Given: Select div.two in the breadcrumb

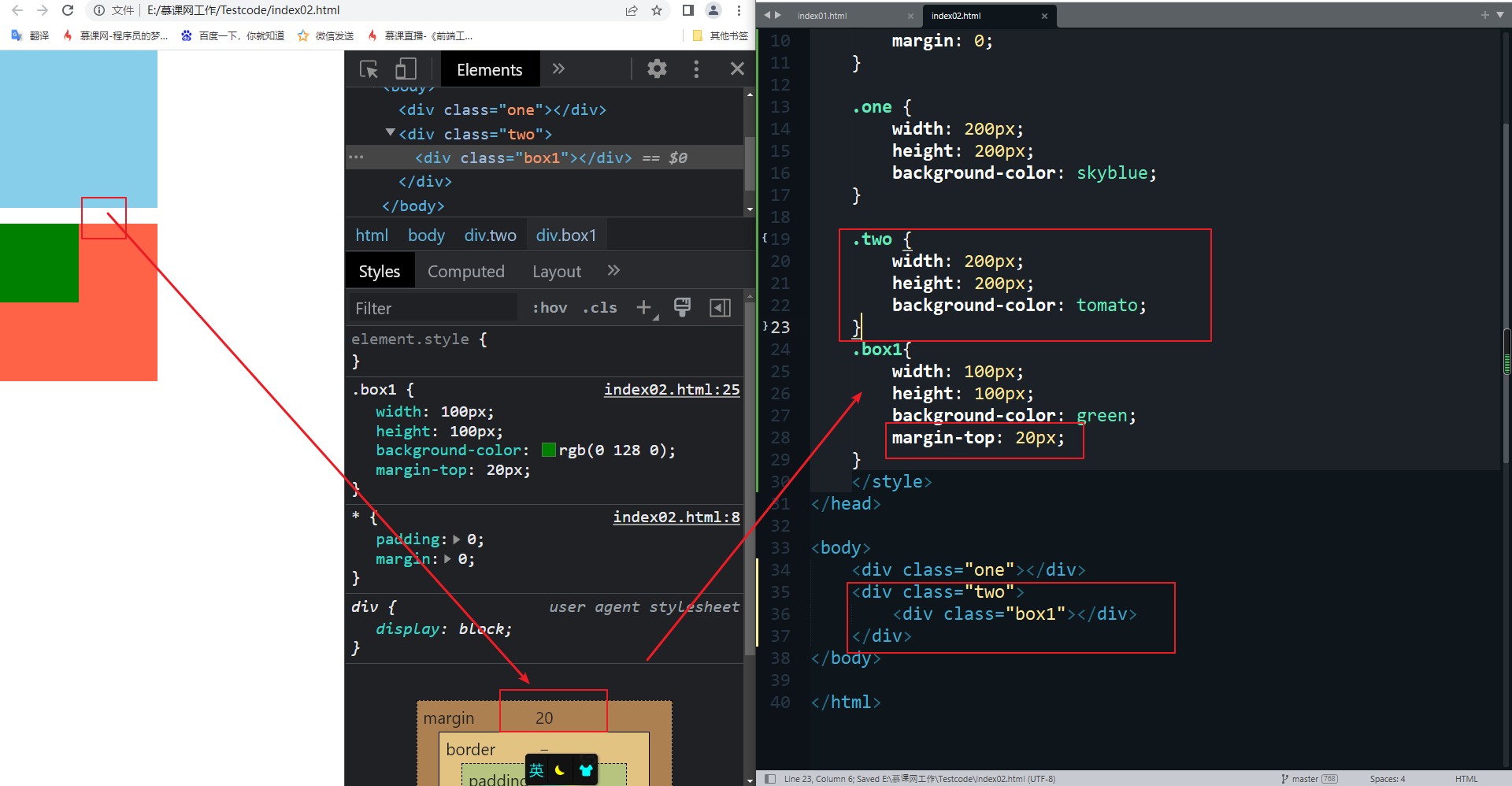Looking at the screenshot, I should click(490, 235).
